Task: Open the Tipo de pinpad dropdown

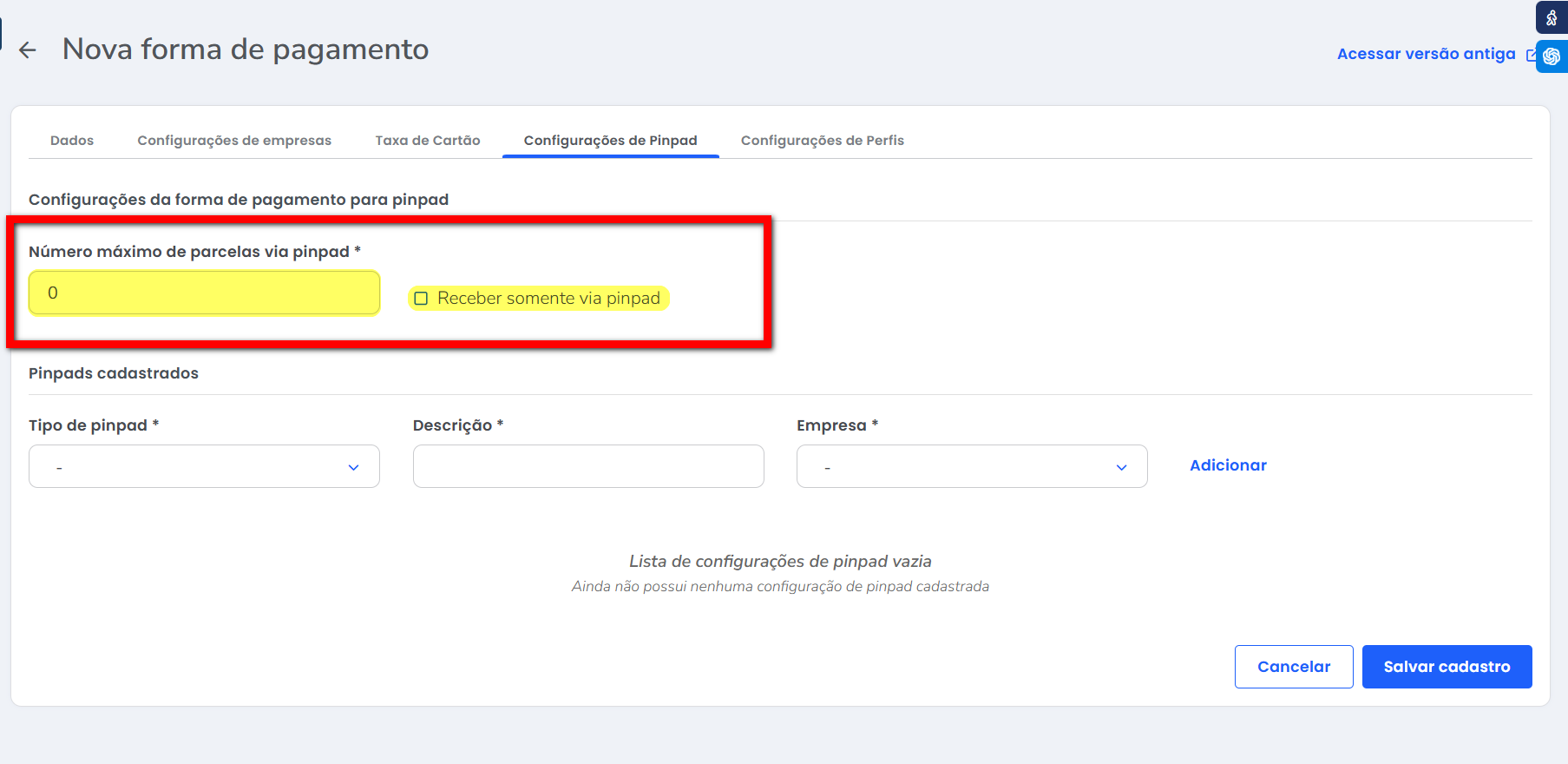Action: click(204, 467)
